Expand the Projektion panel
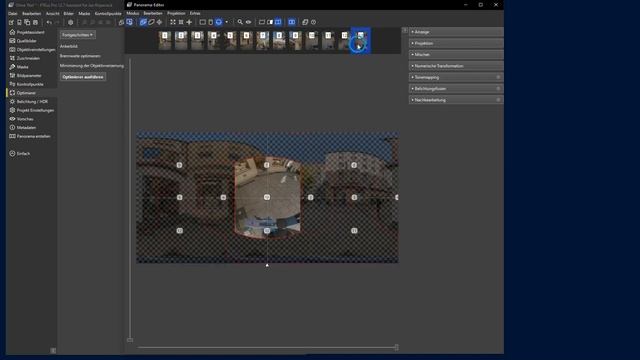The height and width of the screenshot is (360, 640). click(x=456, y=43)
